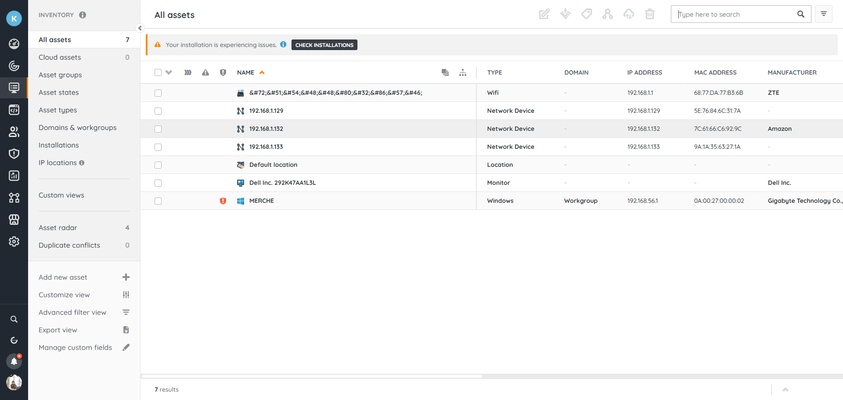
Task: Open the marketplace store icon in the left rail
Action: pyautogui.click(x=14, y=219)
